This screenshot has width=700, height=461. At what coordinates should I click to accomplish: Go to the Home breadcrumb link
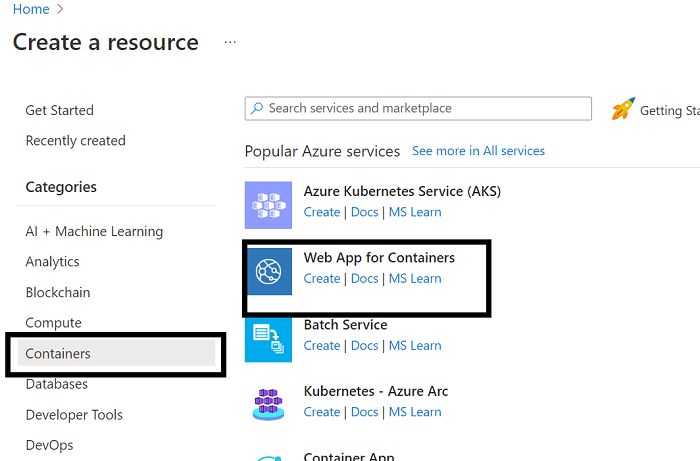pyautogui.click(x=31, y=9)
